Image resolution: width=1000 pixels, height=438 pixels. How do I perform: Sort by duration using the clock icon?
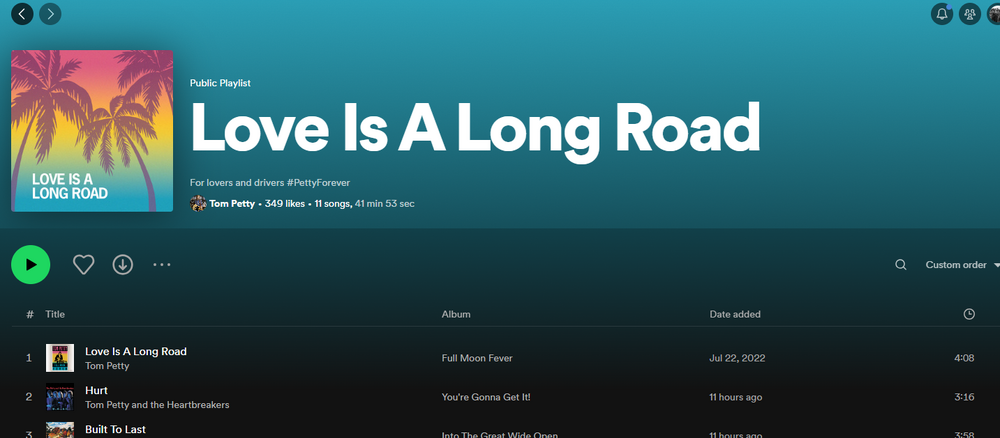[x=969, y=314]
